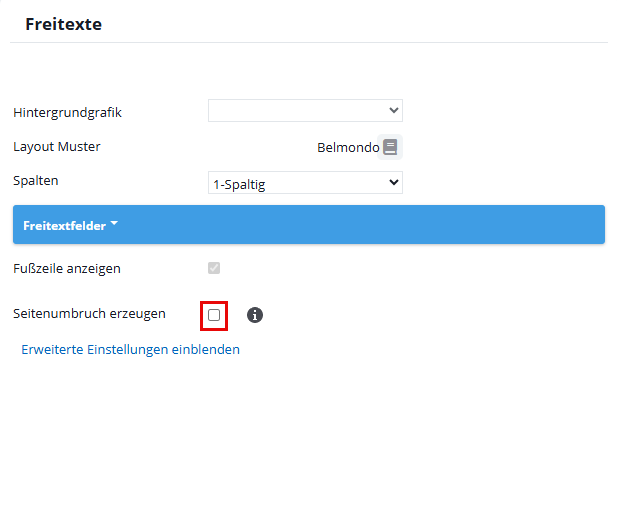Click the info icon next to Seitenumbruch erzeugen
617x508 pixels.
click(255, 315)
